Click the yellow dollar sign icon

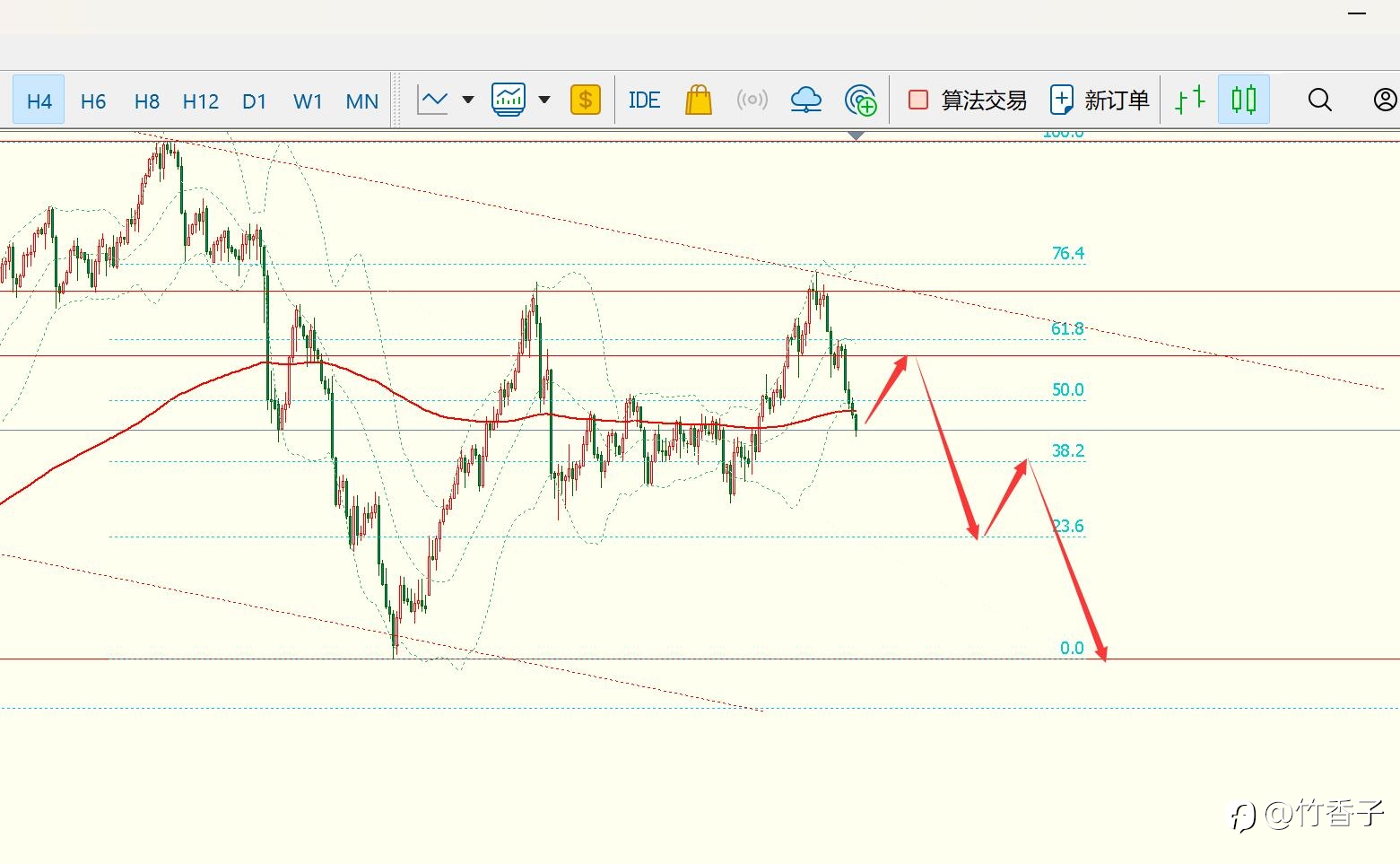[586, 100]
